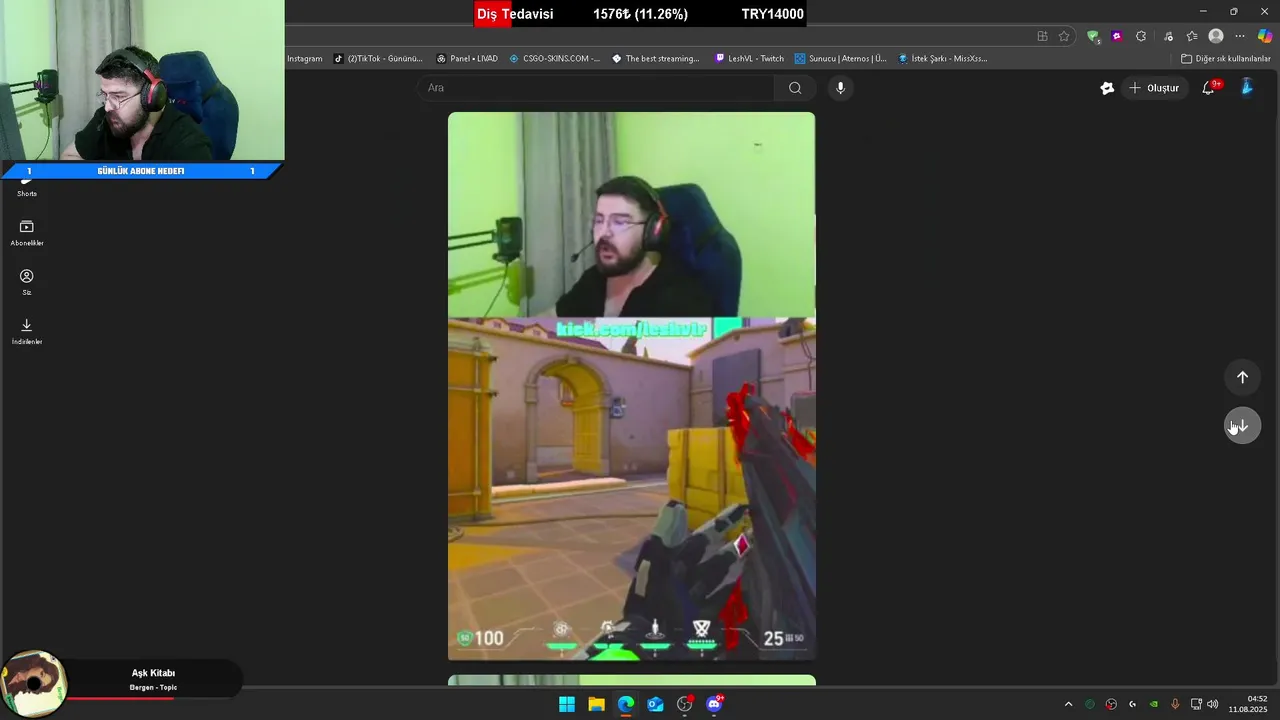Image resolution: width=1280 pixels, height=720 pixels.
Task: Click the grid icon in the address bar
Action: (1042, 36)
